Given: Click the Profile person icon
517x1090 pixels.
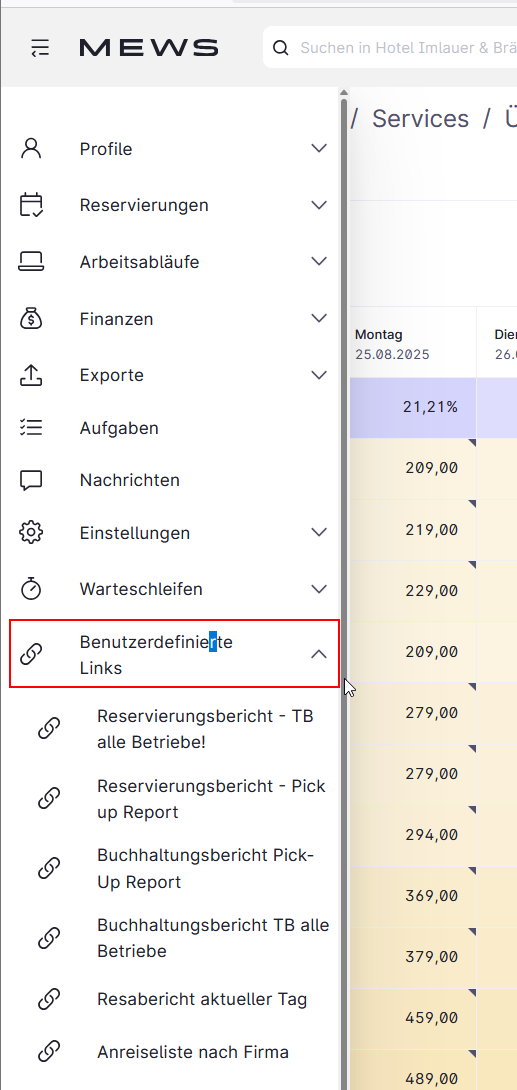Looking at the screenshot, I should 31,148.
